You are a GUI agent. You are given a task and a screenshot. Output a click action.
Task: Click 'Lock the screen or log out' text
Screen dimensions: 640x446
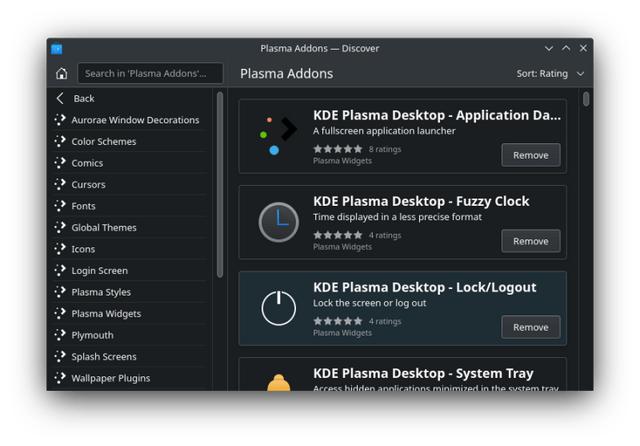[x=369, y=303]
